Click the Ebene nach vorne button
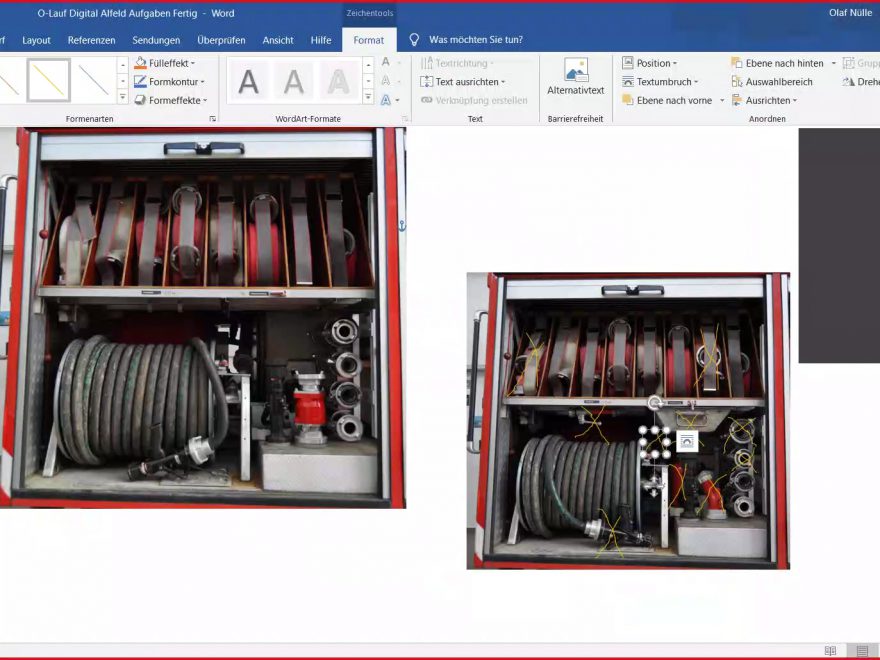The image size is (880, 660). point(666,100)
